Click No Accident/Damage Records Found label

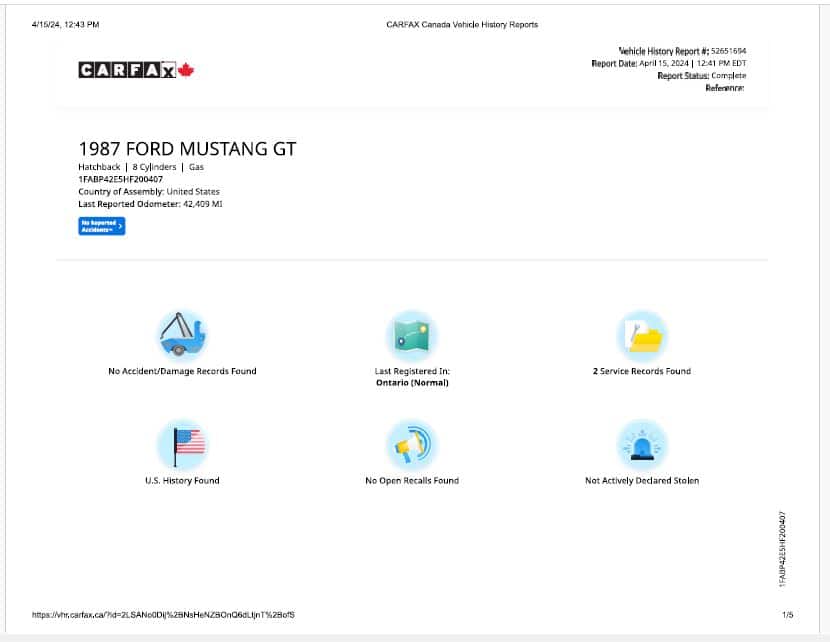(182, 371)
